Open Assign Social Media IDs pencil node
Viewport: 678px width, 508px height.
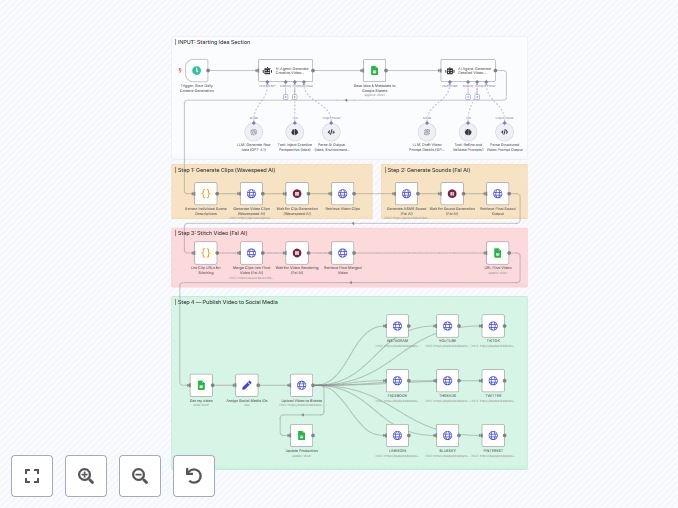(247, 385)
